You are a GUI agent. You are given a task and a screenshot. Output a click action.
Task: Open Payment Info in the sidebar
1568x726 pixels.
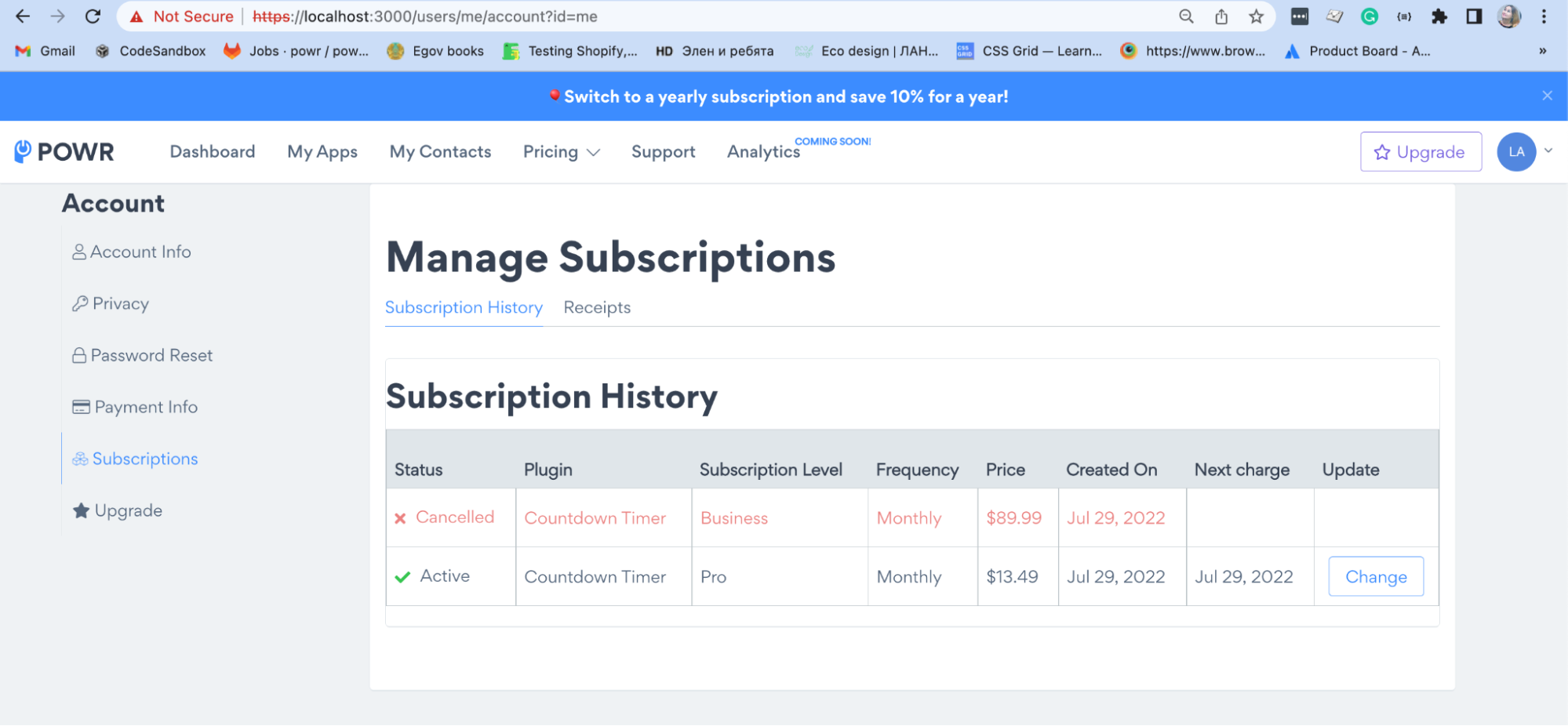[145, 407]
